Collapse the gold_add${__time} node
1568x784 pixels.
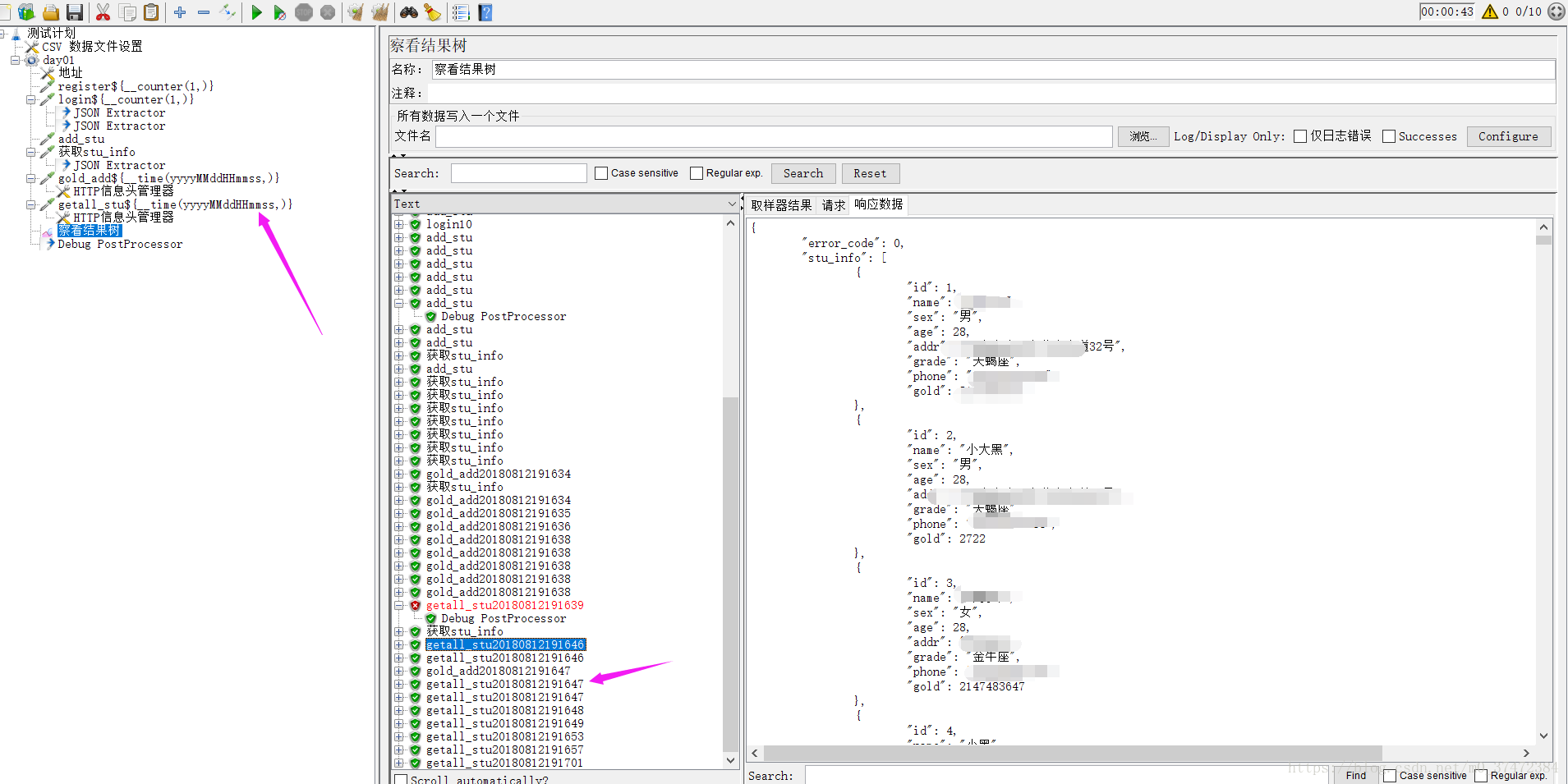30,178
